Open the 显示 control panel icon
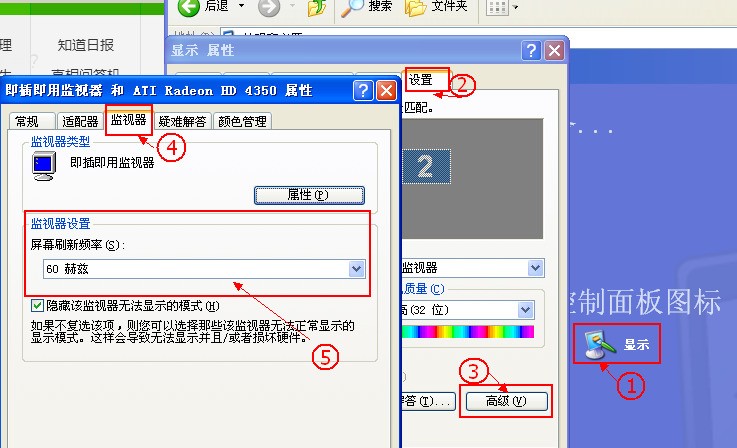Screen dimensions: 737x448 point(617,344)
